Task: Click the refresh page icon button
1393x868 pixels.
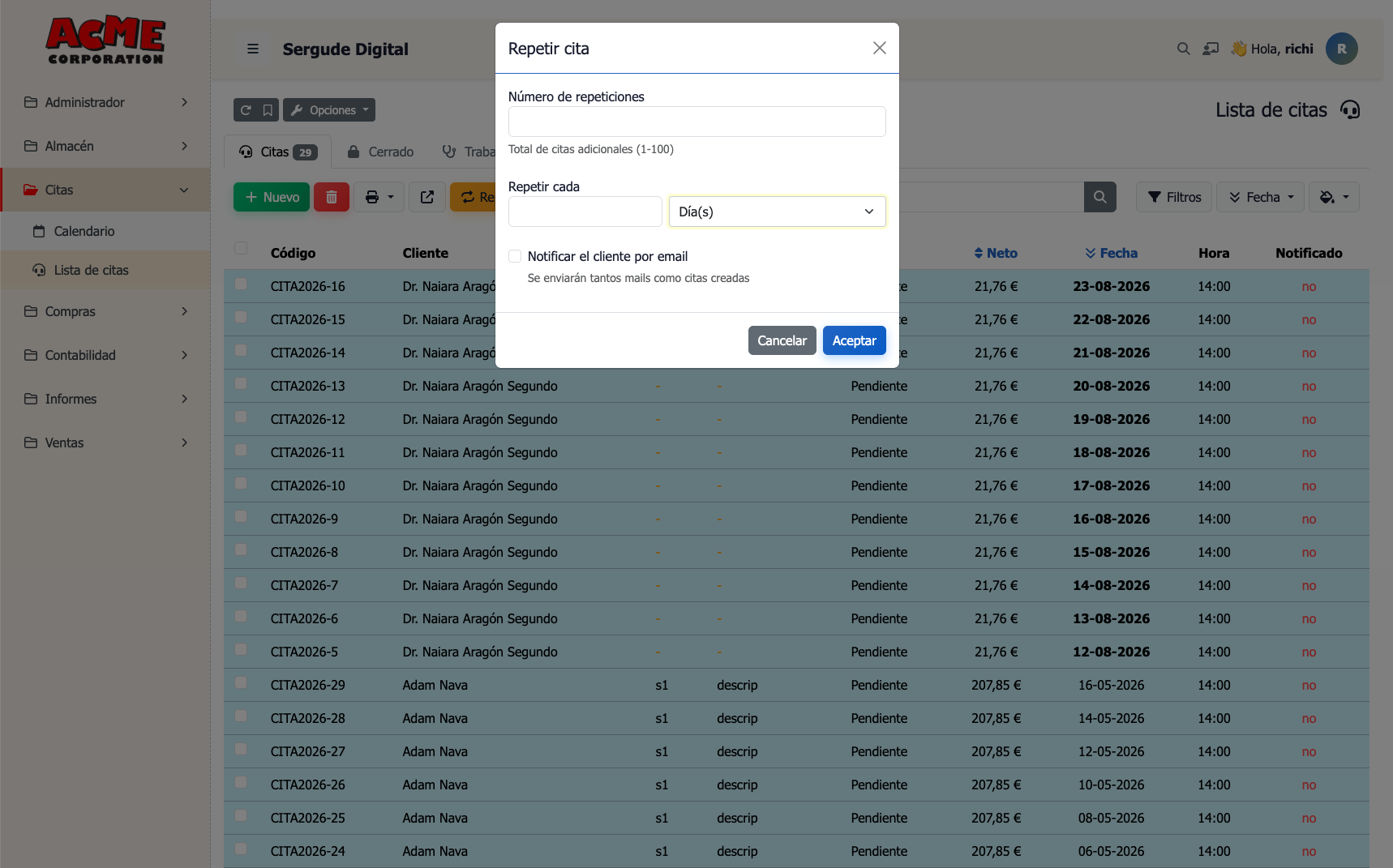Action: click(x=246, y=110)
